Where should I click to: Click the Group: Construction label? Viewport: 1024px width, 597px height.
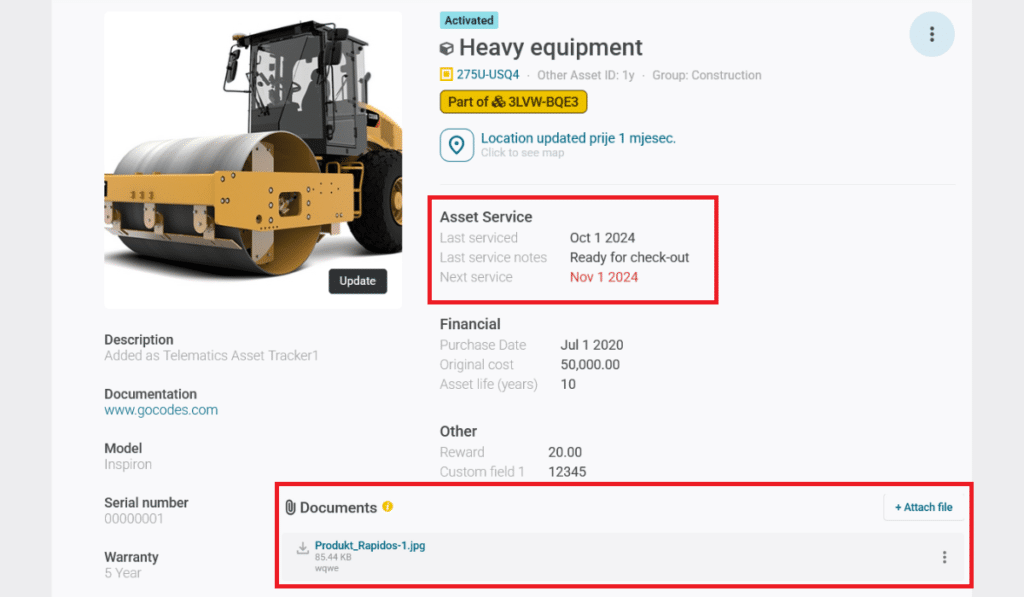(706, 75)
